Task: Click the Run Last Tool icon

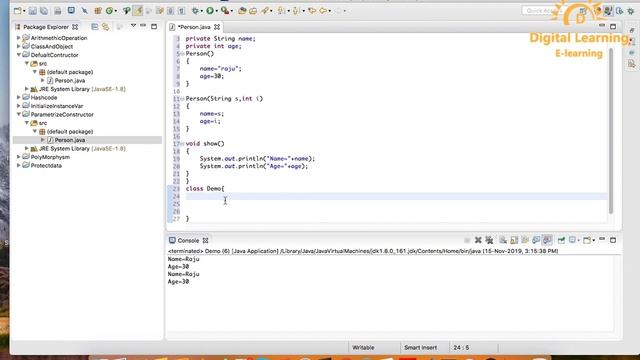Action: click(x=224, y=11)
